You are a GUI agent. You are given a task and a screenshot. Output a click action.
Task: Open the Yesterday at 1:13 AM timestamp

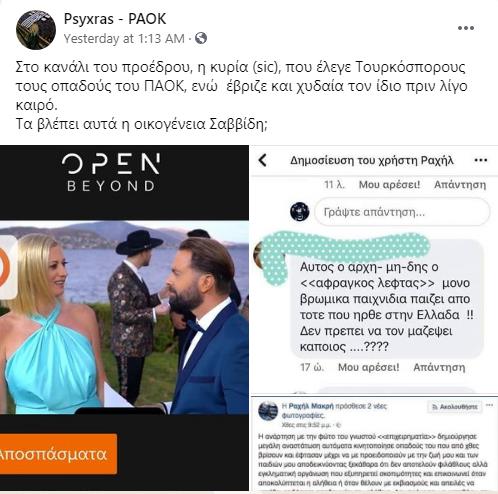pyautogui.click(x=124, y=39)
